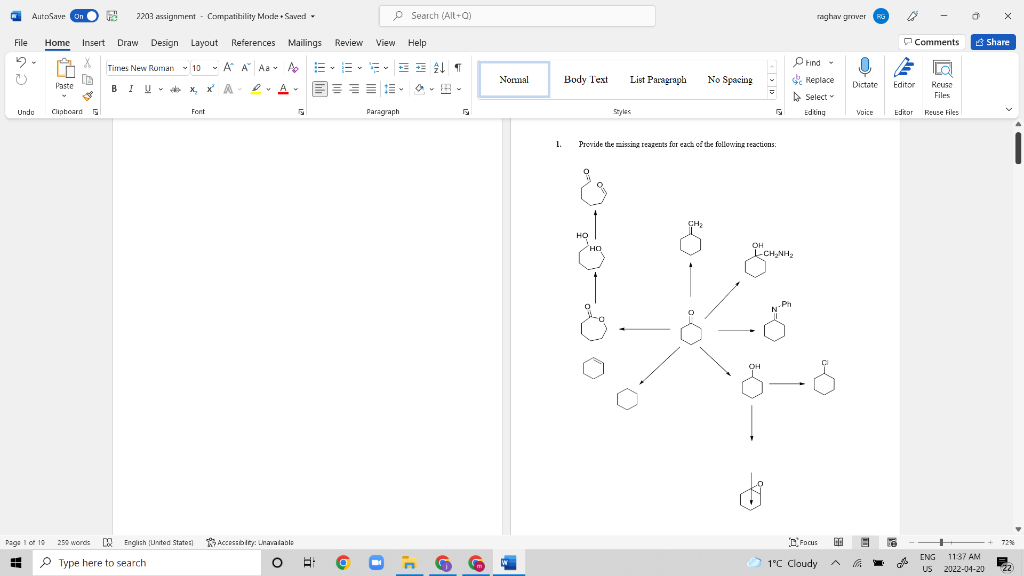Open the Sort dialog via the sort icon
This screenshot has height=576, width=1024.
pyautogui.click(x=438, y=68)
